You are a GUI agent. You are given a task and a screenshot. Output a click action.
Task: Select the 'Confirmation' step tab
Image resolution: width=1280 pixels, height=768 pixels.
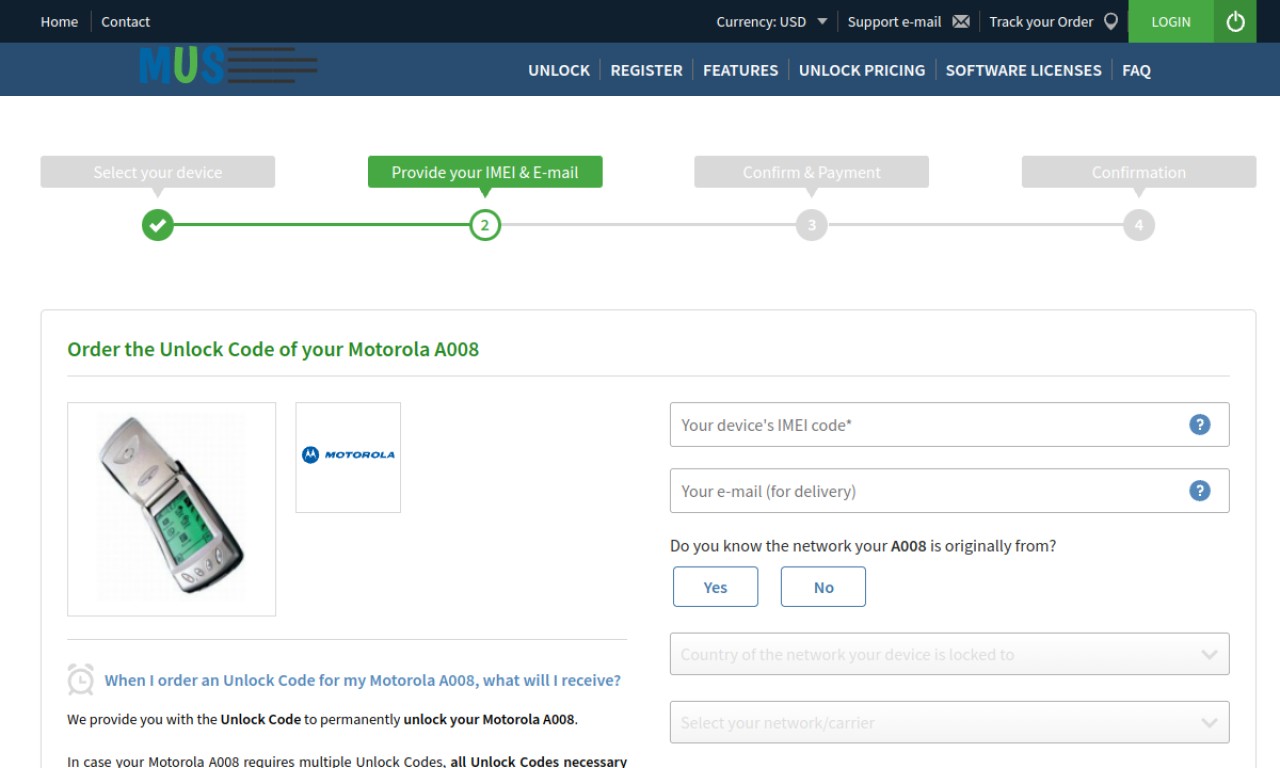(x=1139, y=172)
